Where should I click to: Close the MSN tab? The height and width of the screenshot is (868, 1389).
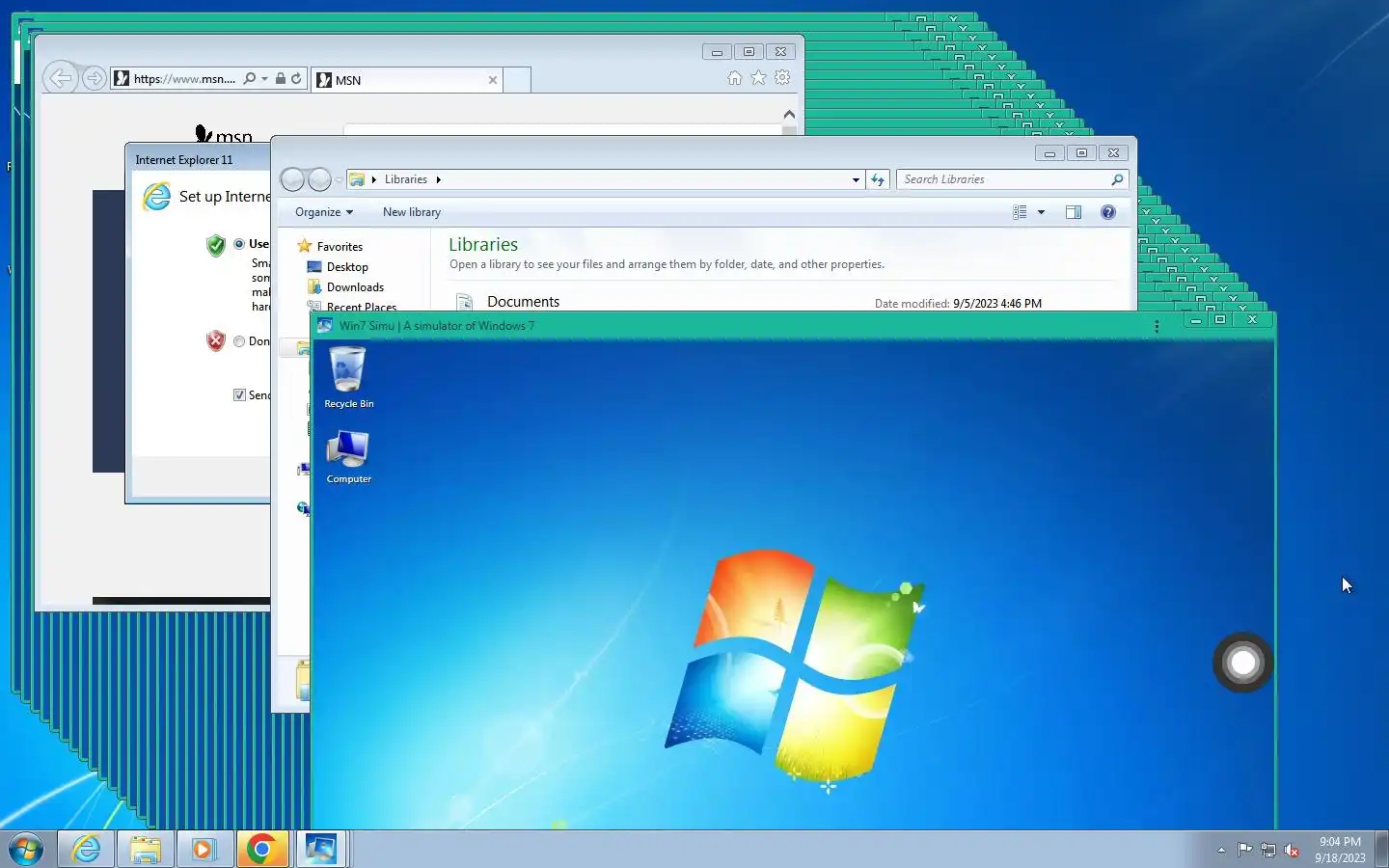click(x=493, y=80)
